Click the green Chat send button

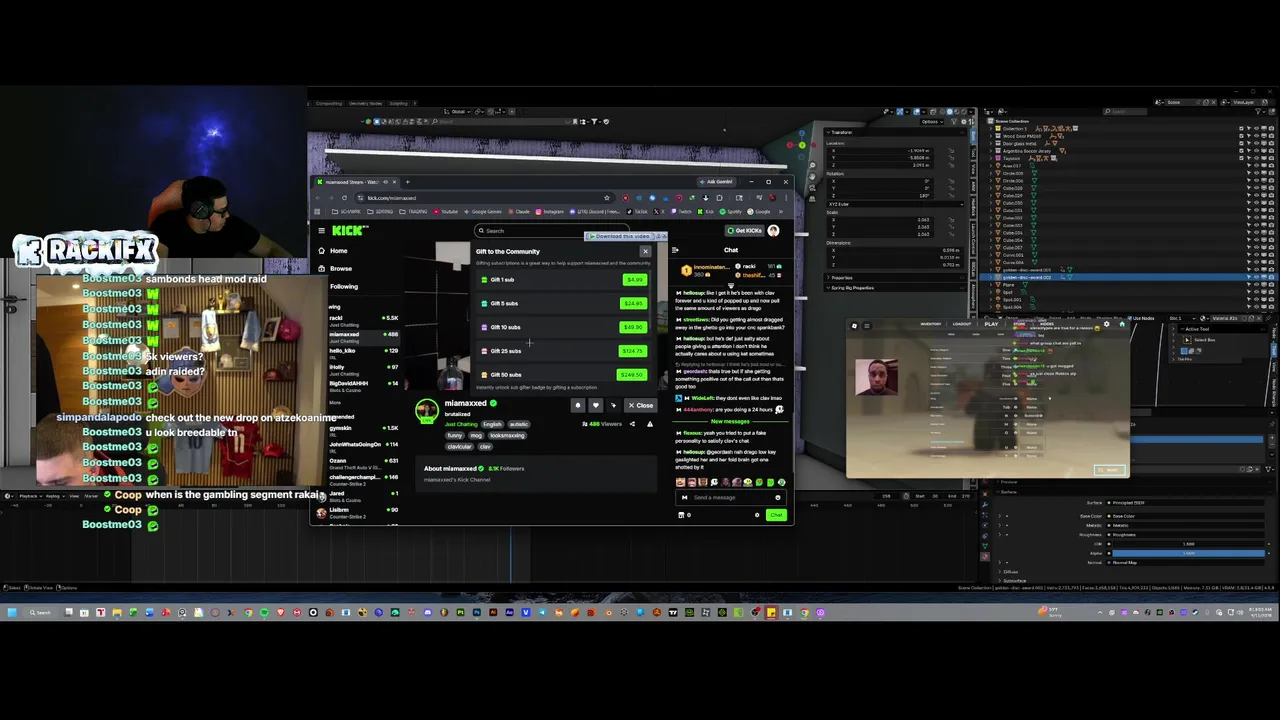776,515
